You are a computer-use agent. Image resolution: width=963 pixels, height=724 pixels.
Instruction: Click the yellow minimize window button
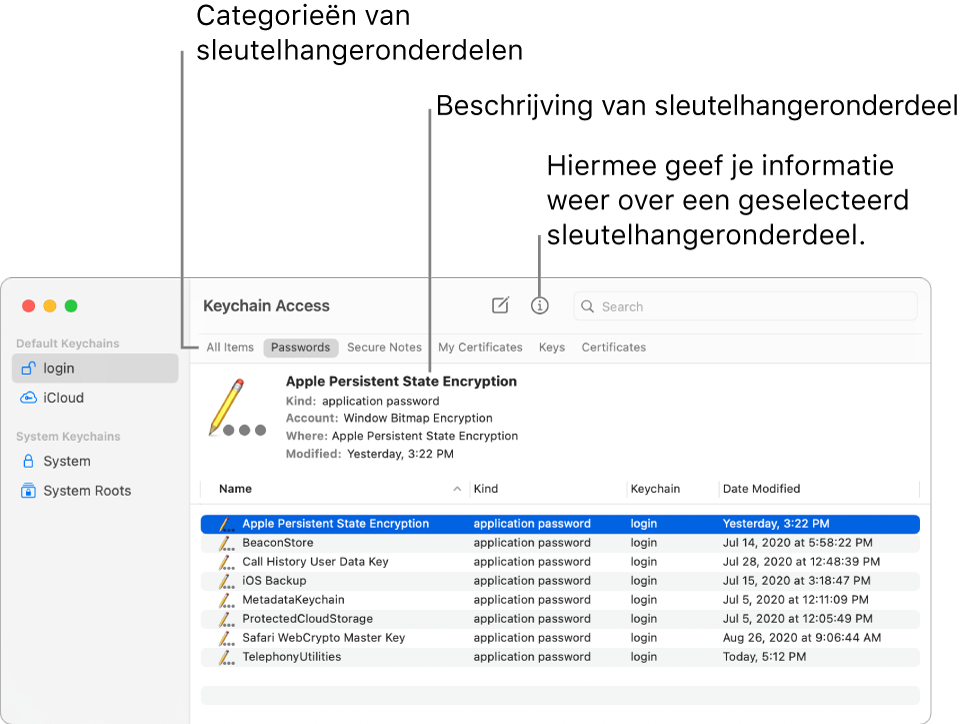coord(50,306)
